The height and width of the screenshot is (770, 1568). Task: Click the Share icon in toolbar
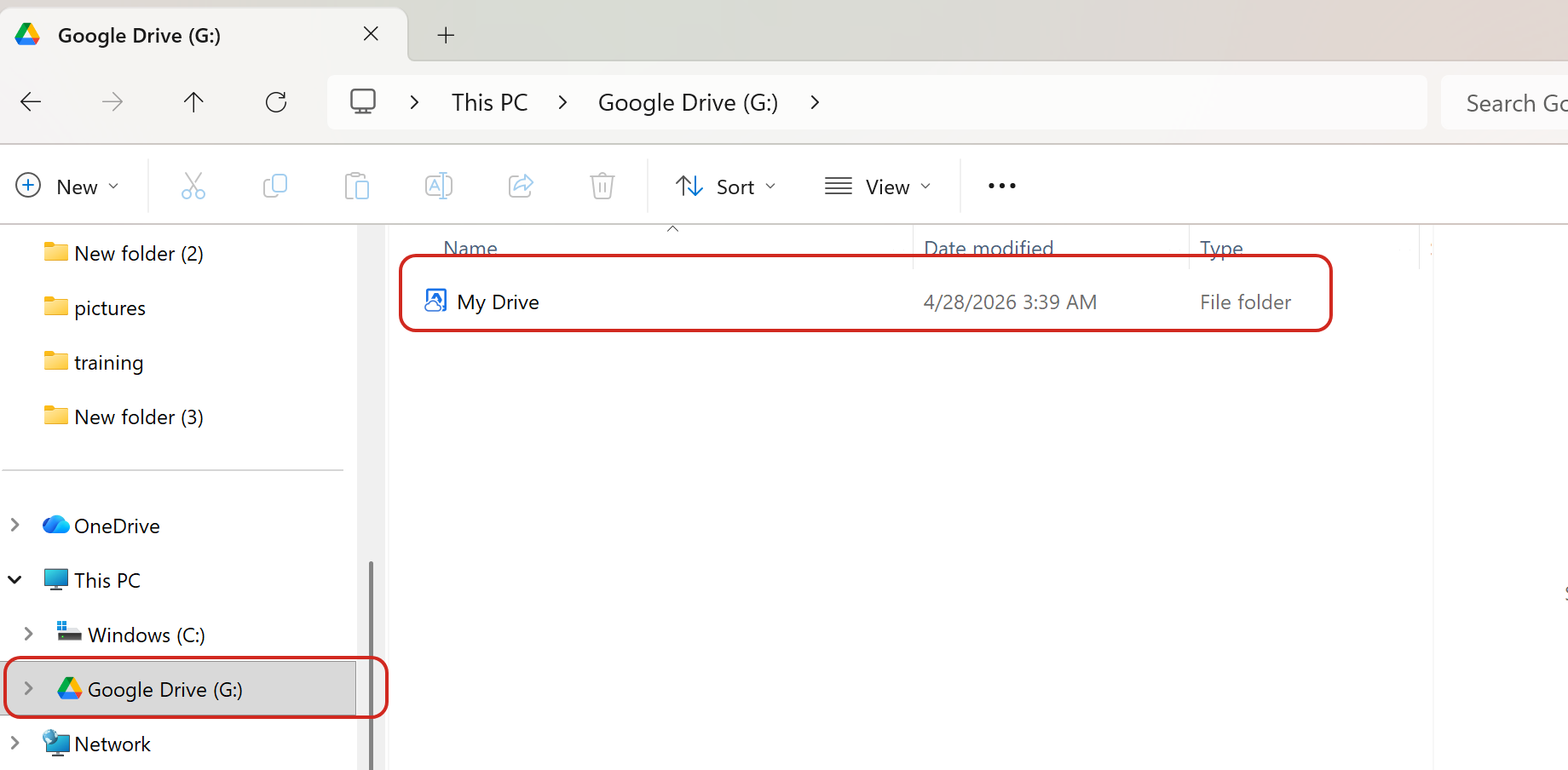pos(520,186)
